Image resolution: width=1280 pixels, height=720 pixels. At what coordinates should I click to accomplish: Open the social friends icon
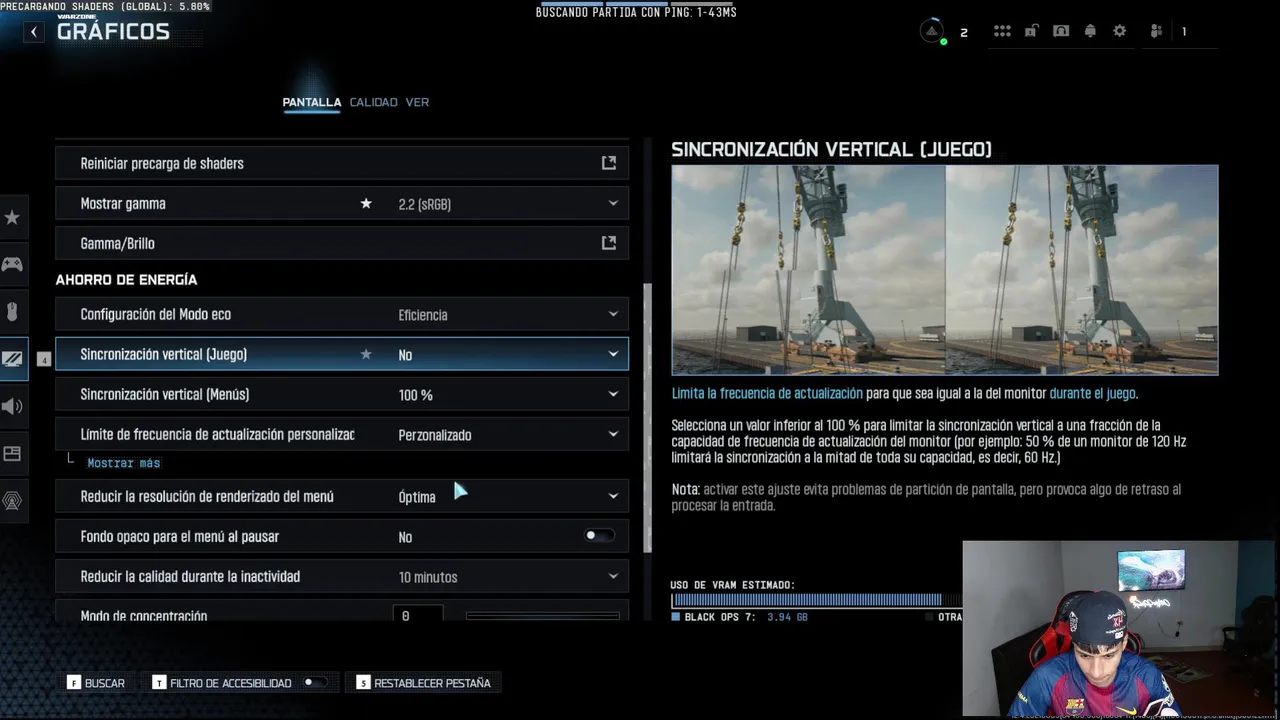tap(1156, 31)
